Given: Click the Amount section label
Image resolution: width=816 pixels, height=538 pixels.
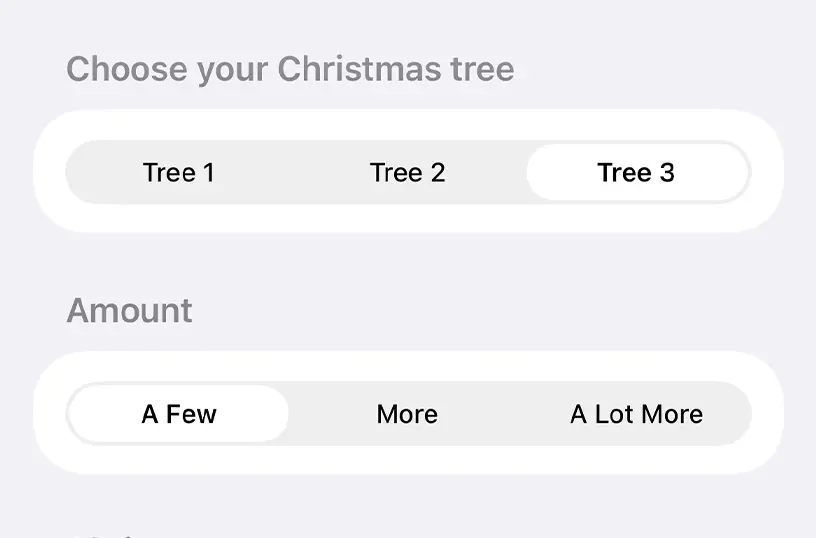Looking at the screenshot, I should click(x=129, y=310).
